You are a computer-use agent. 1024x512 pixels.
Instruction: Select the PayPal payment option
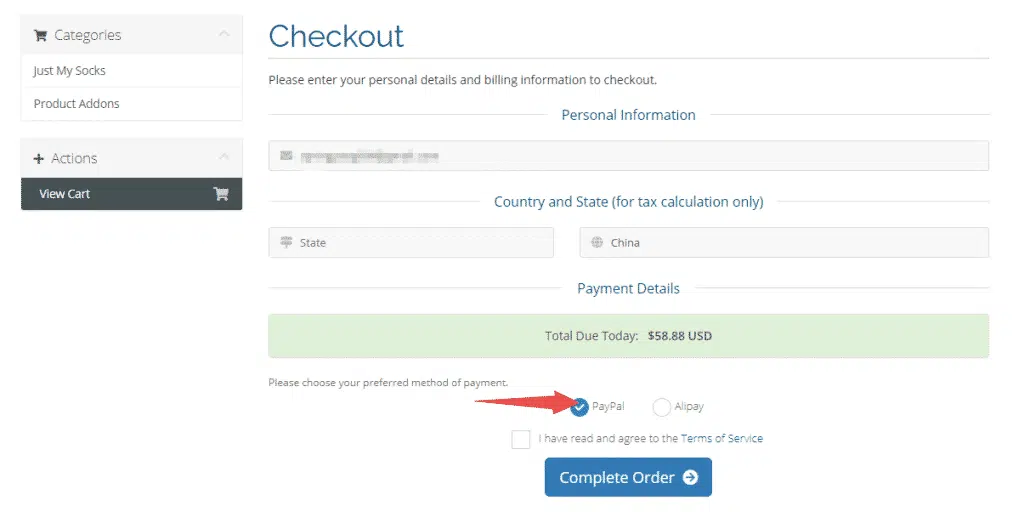[x=580, y=407]
